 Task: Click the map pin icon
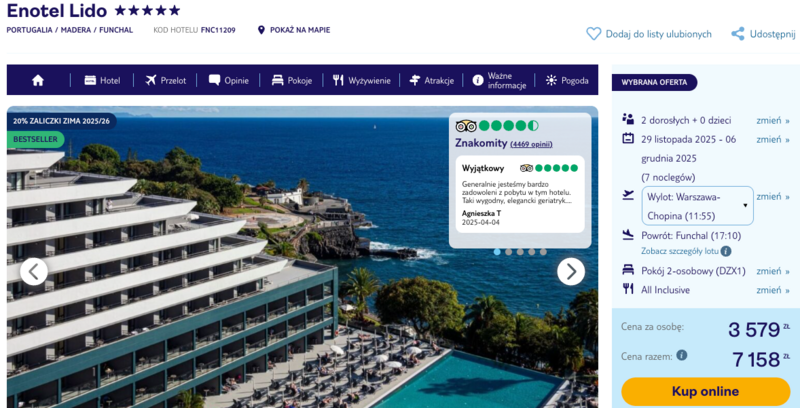point(261,30)
